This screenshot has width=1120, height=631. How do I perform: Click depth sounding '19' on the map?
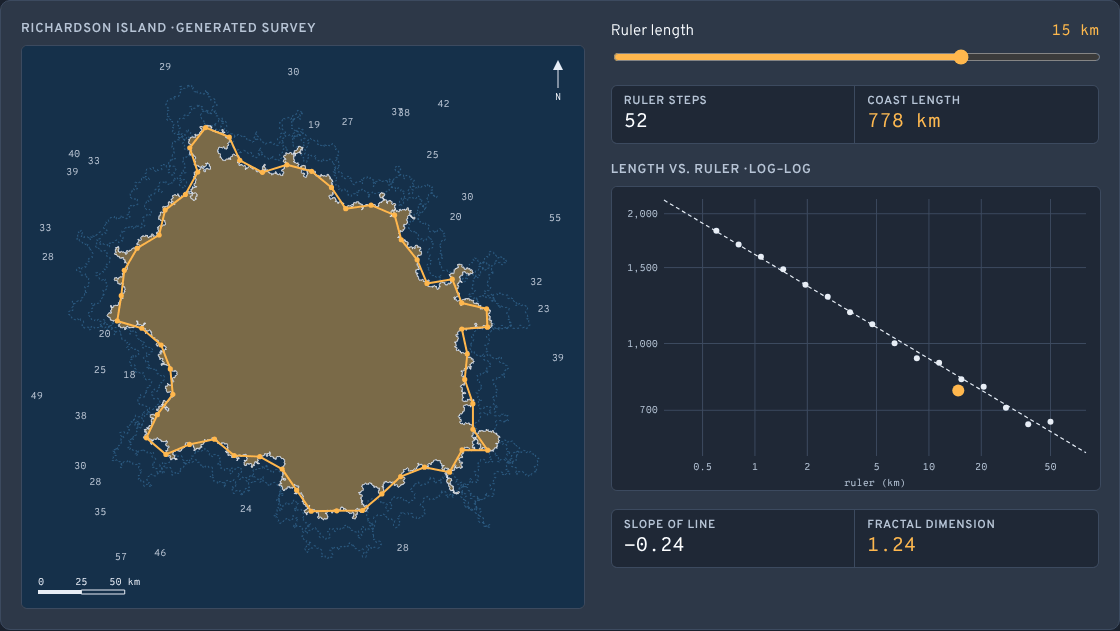[314, 124]
